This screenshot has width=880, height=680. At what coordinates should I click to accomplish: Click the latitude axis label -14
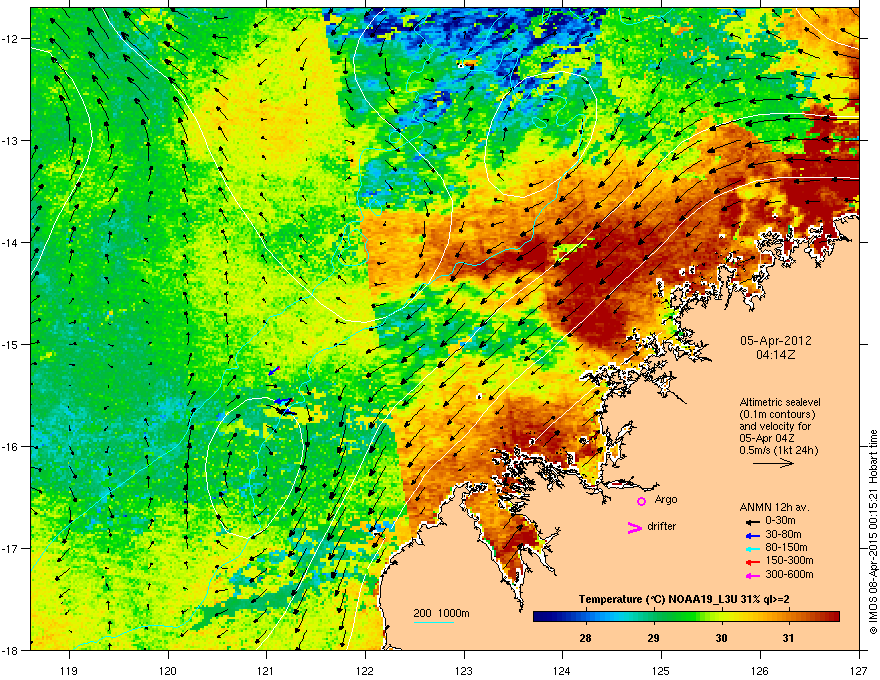click(11, 242)
